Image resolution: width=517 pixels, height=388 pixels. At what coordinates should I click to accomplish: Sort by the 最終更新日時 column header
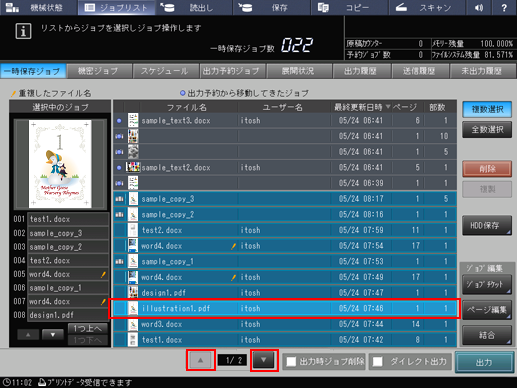[362, 107]
